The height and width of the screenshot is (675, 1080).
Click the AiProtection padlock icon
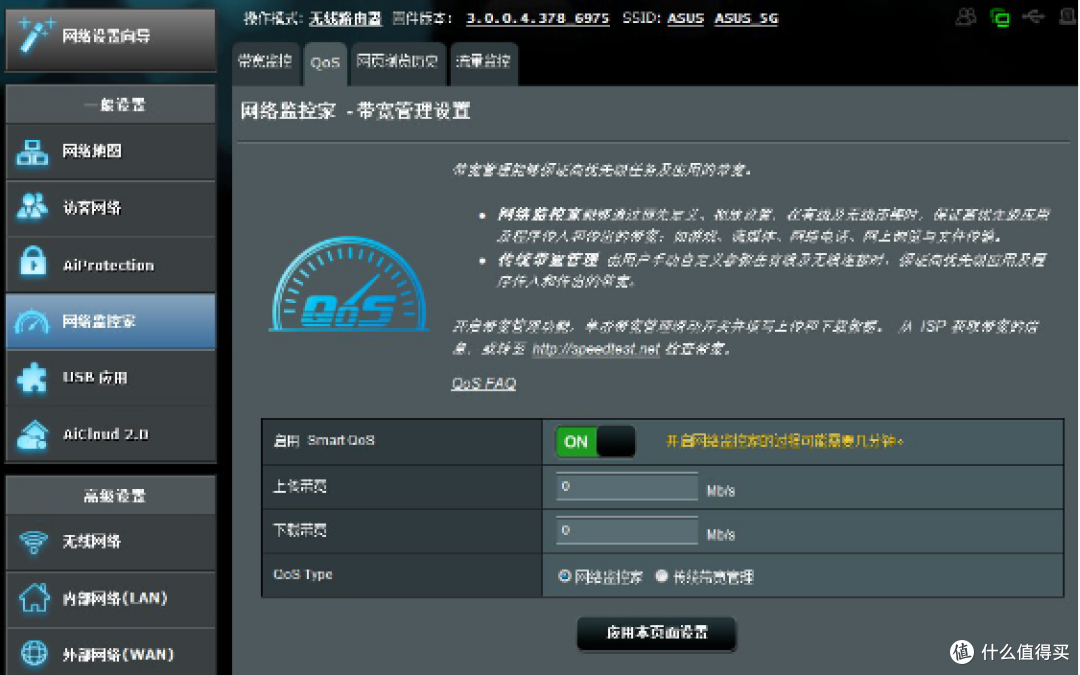point(32,262)
